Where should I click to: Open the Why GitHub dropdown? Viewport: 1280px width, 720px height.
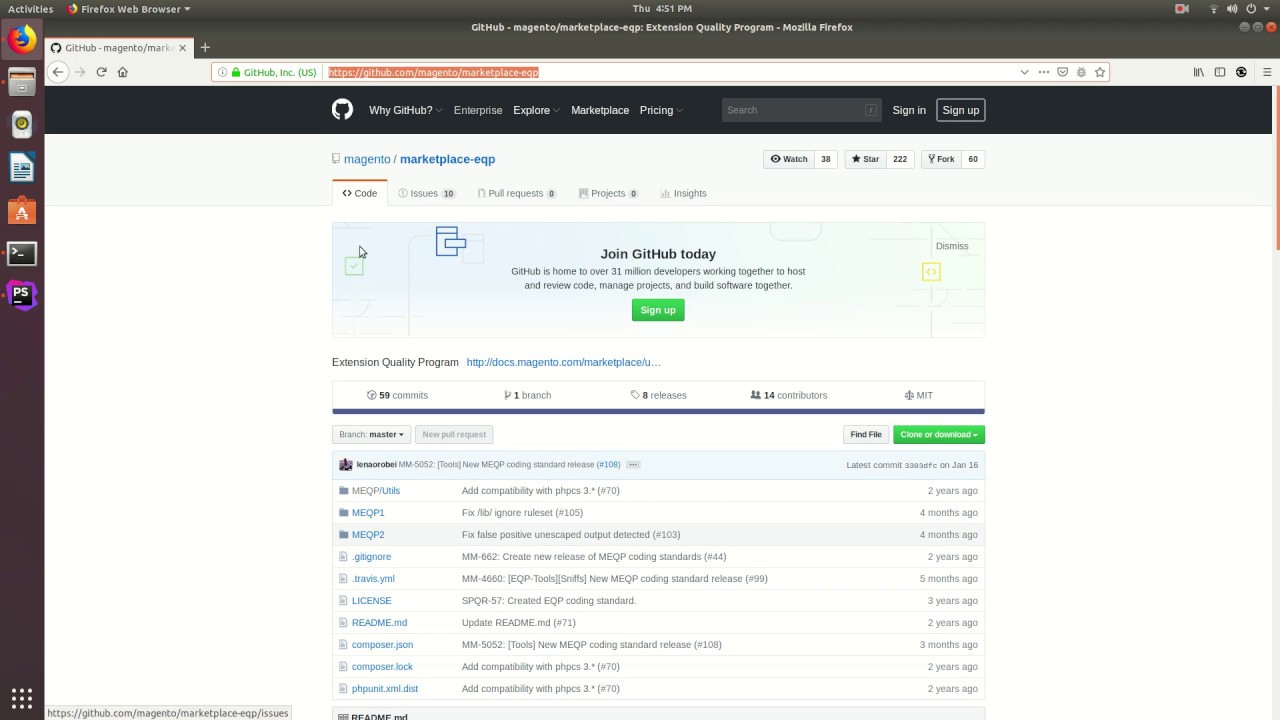point(405,110)
